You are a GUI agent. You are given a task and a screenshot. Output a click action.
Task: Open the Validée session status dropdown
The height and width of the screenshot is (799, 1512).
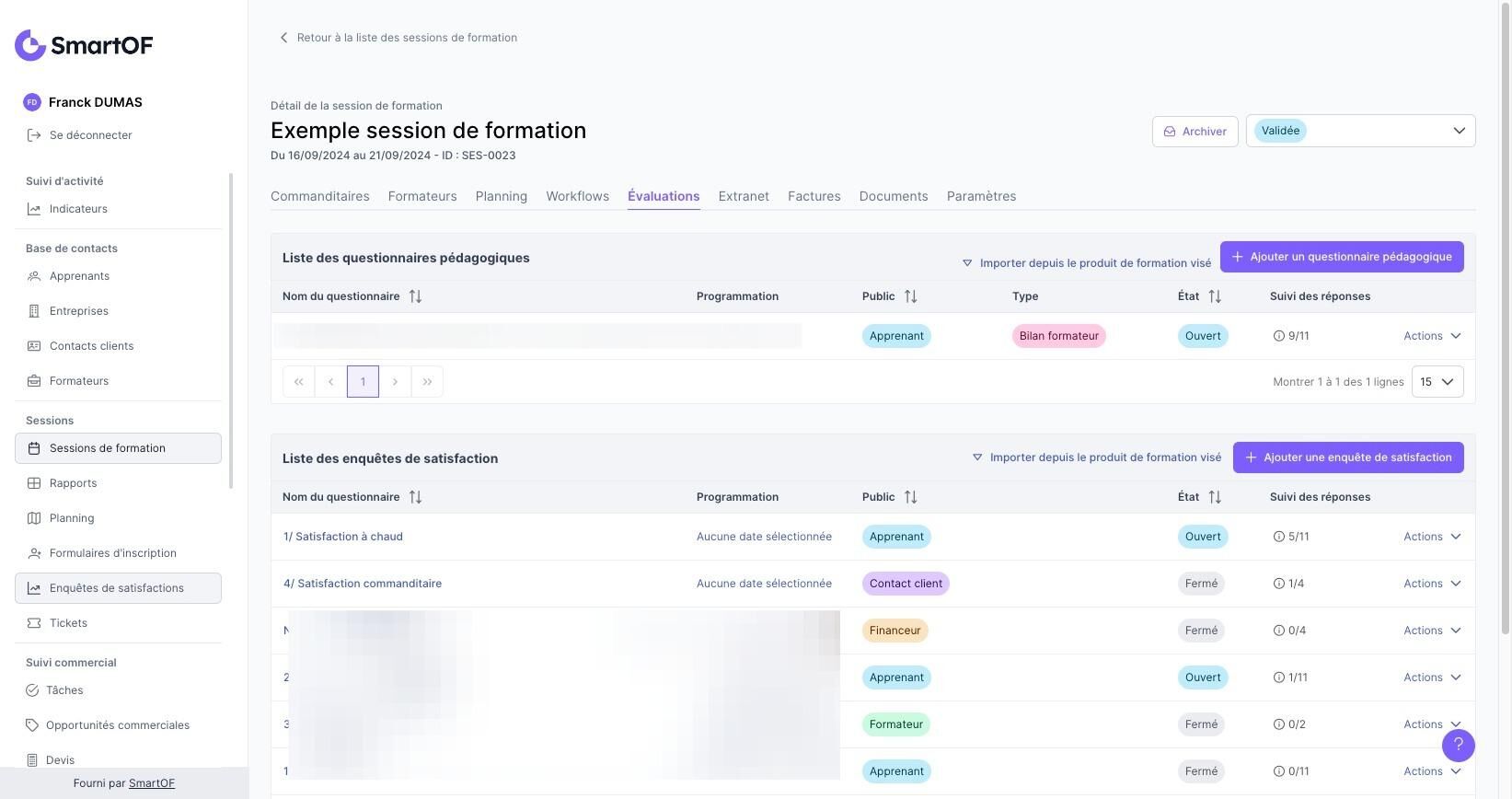(x=1360, y=131)
